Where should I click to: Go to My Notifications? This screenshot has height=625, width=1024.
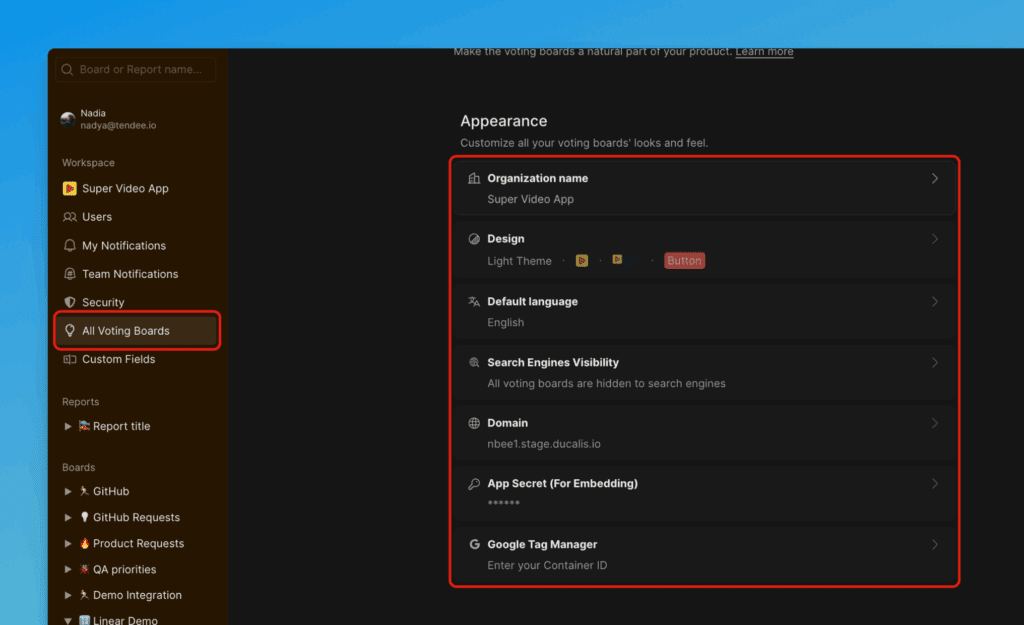tap(123, 246)
